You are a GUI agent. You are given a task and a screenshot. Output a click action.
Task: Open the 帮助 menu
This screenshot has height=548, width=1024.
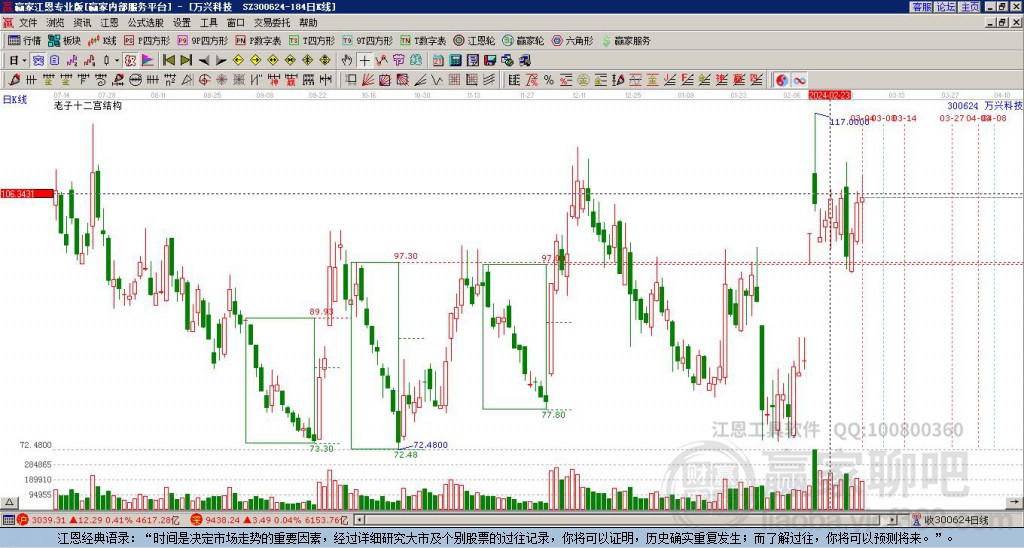click(308, 23)
